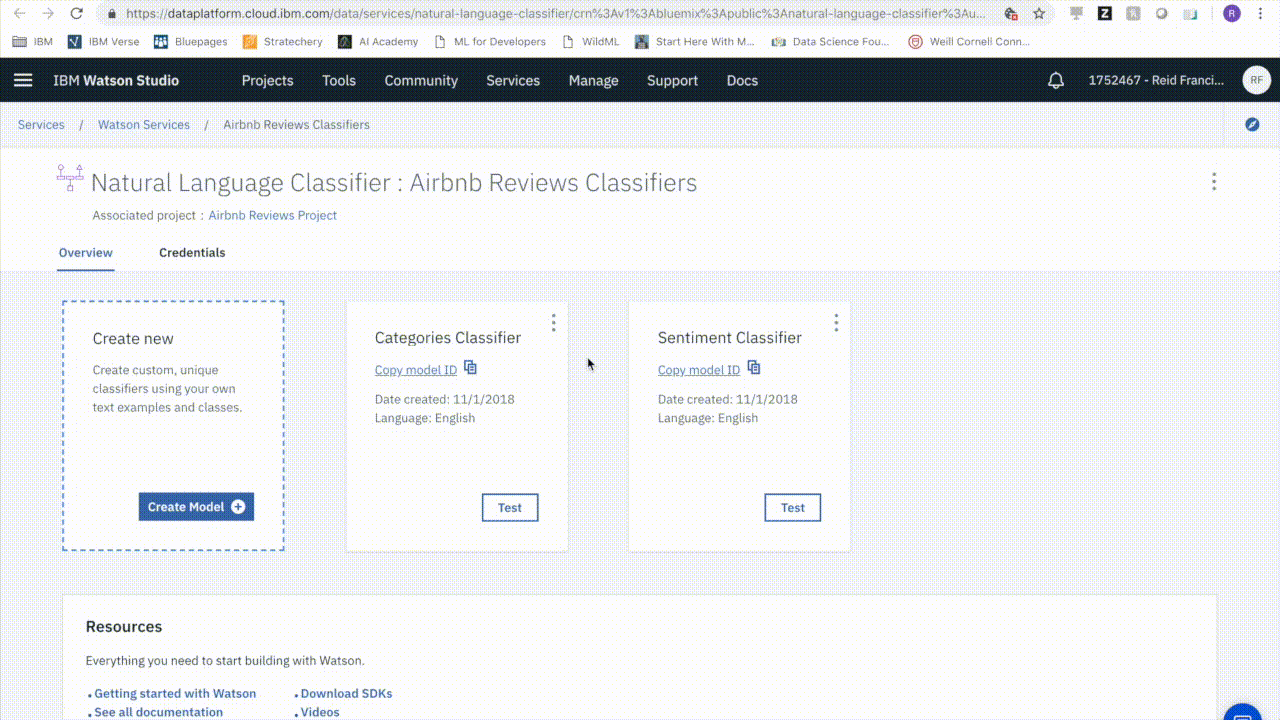Click the Chrome profile avatar R
The image size is (1280, 720).
tap(1232, 14)
